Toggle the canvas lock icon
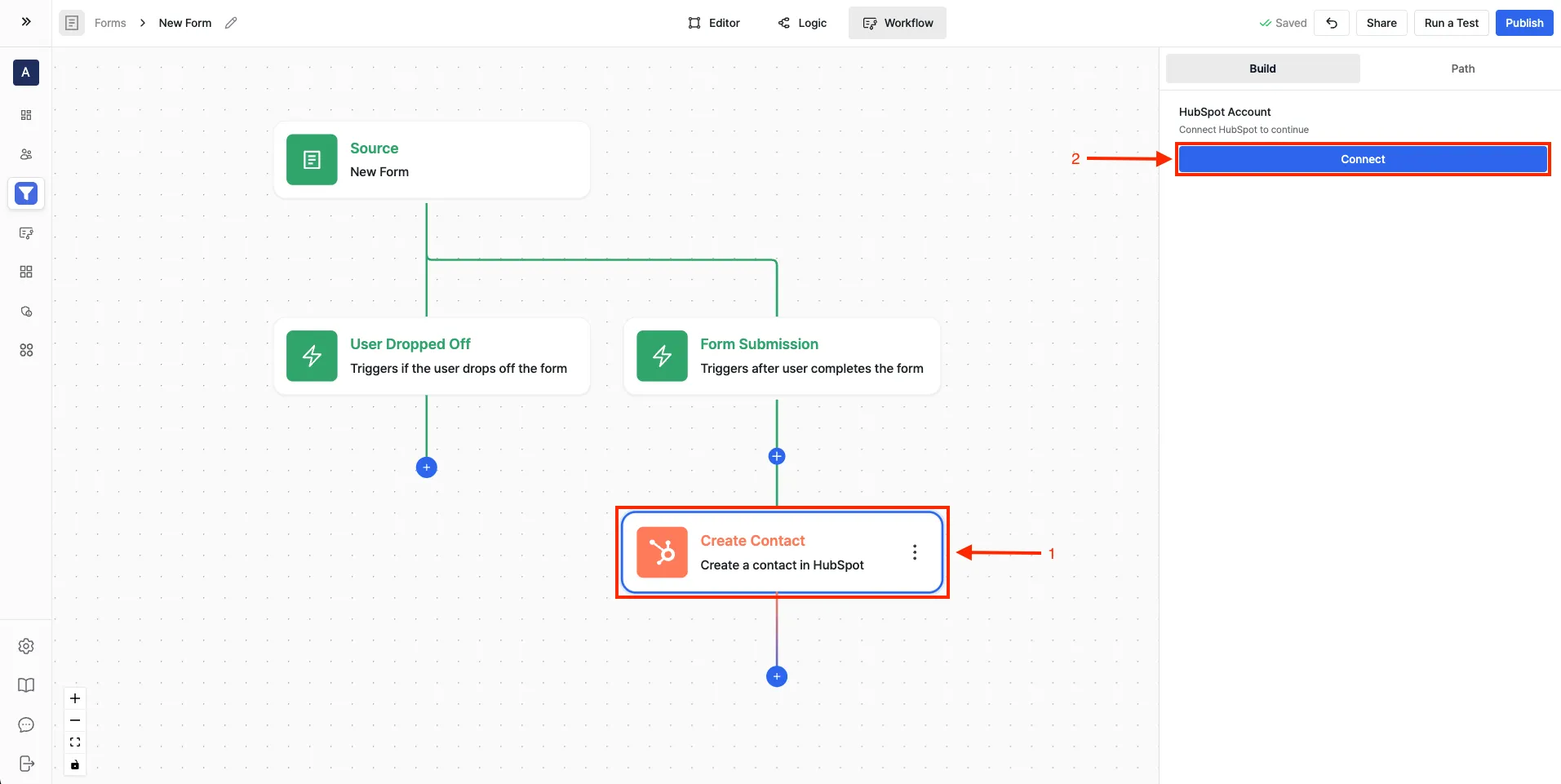The width and height of the screenshot is (1561, 784). tap(75, 764)
